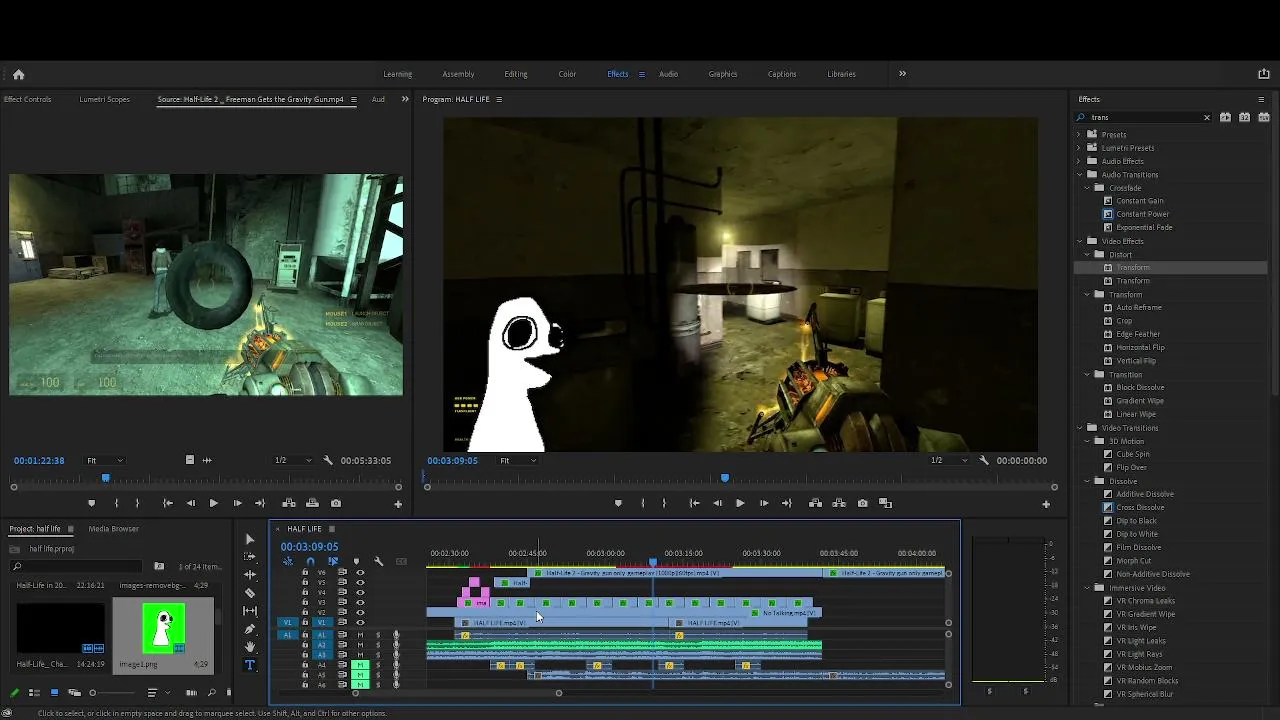The height and width of the screenshot is (720, 1280).
Task: Switch Project panel to List View
Action: click(34, 693)
